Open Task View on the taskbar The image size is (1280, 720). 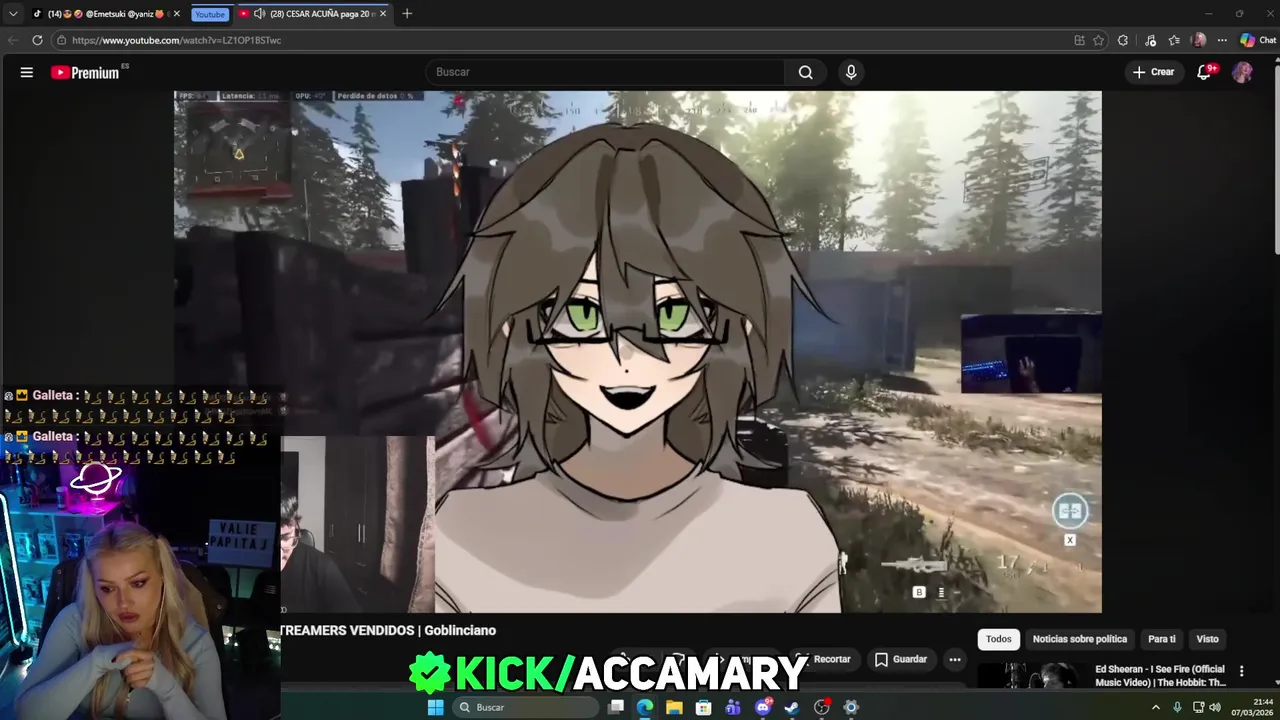[616, 707]
